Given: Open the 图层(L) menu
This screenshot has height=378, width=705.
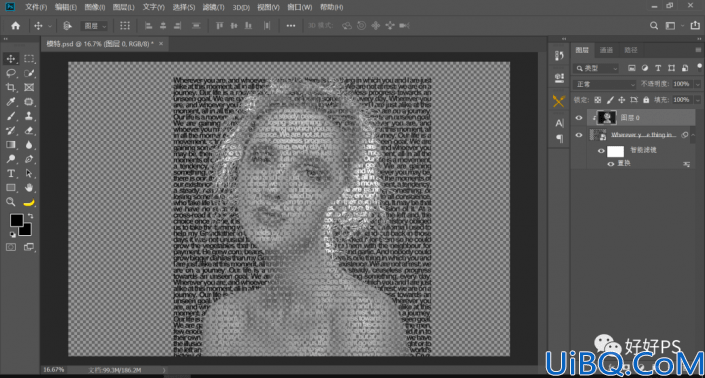Looking at the screenshot, I should pos(124,7).
